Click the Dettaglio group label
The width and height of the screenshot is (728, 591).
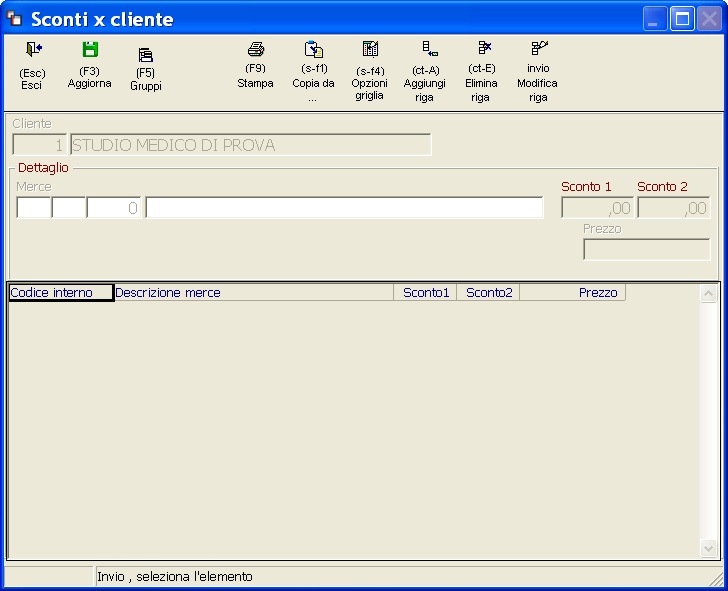(43, 168)
